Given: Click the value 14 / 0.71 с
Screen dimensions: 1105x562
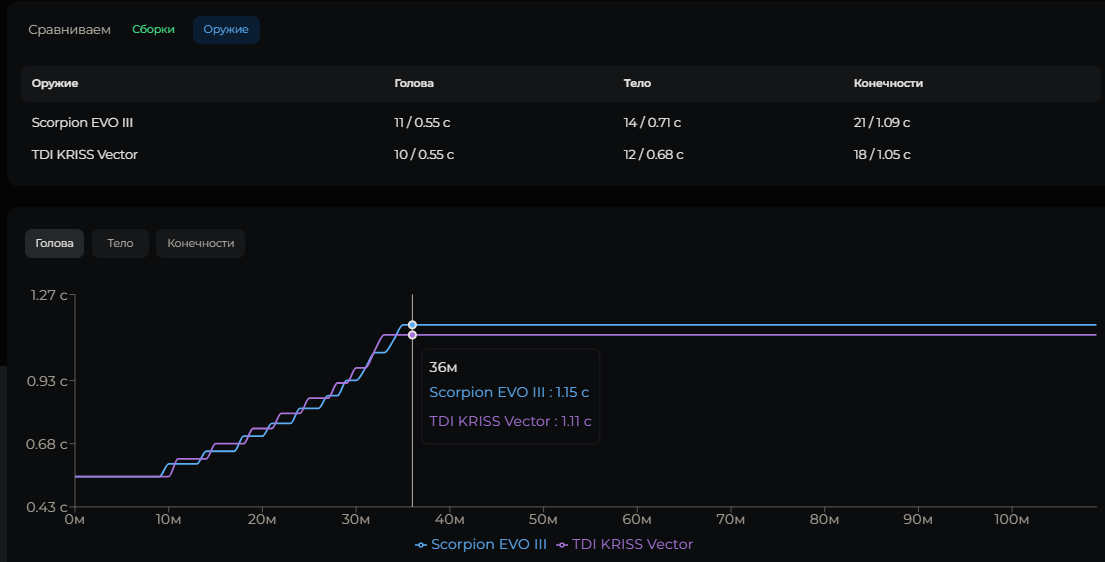Looking at the screenshot, I should point(653,123).
